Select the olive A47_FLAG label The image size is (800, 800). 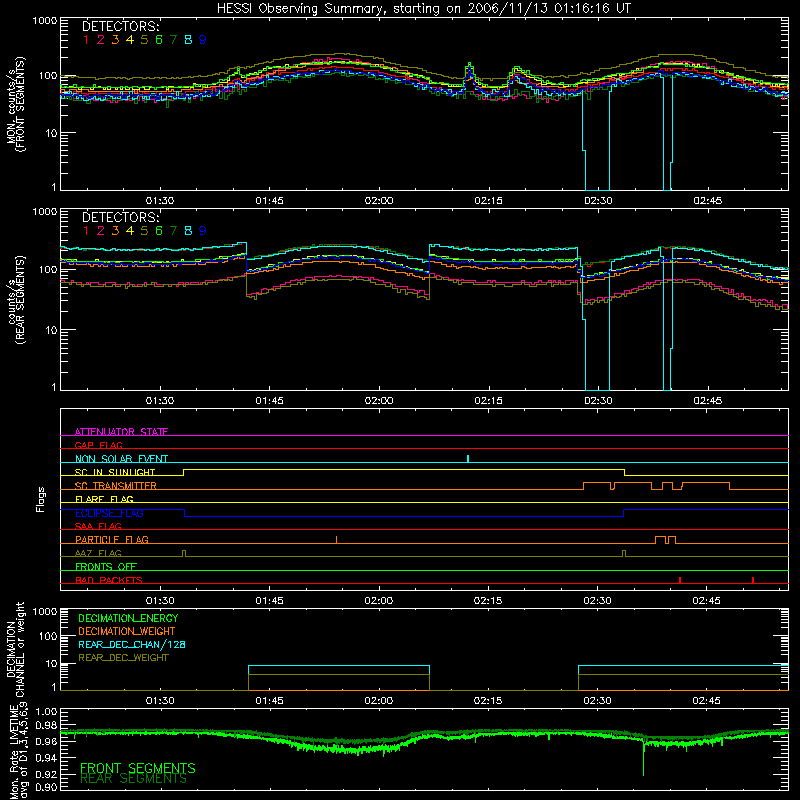point(98,553)
